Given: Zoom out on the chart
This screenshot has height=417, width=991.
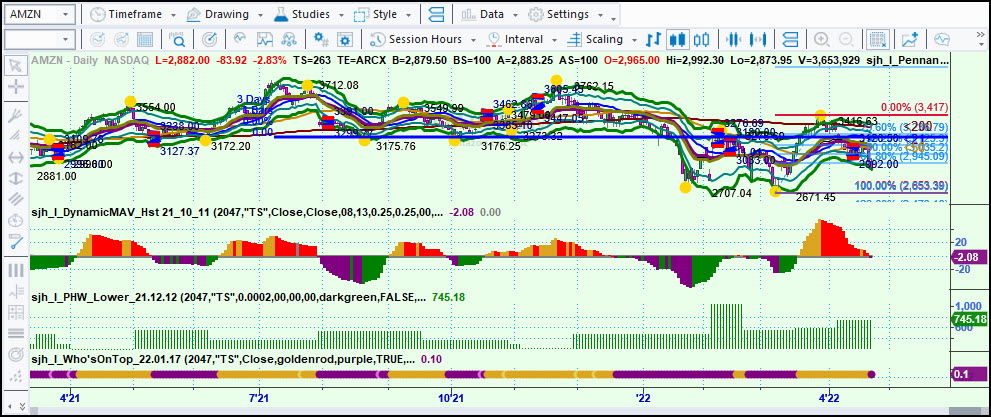Looking at the screenshot, I should pyautogui.click(x=846, y=39).
